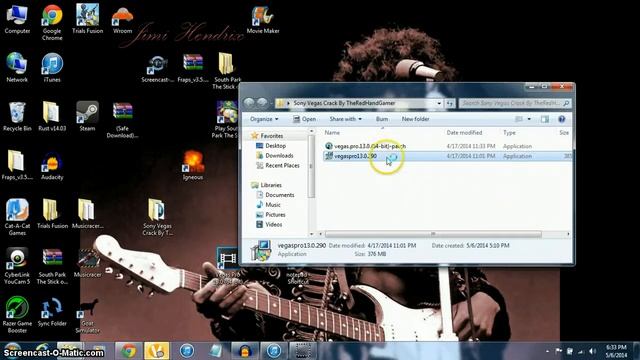Select the (Safe Download) archive icon

[122, 120]
